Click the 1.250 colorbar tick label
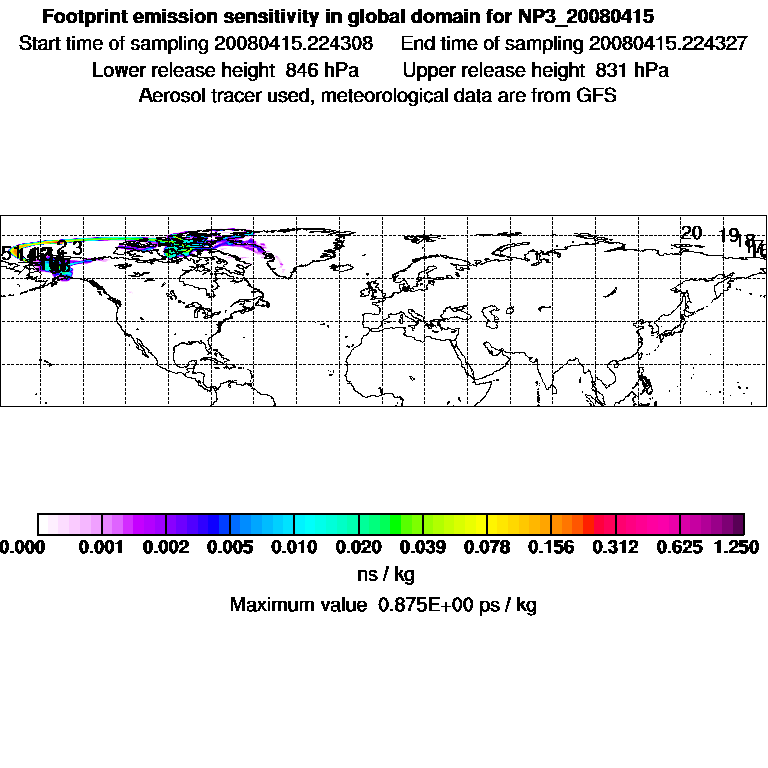Viewport: 768px width, 768px height. (736, 547)
